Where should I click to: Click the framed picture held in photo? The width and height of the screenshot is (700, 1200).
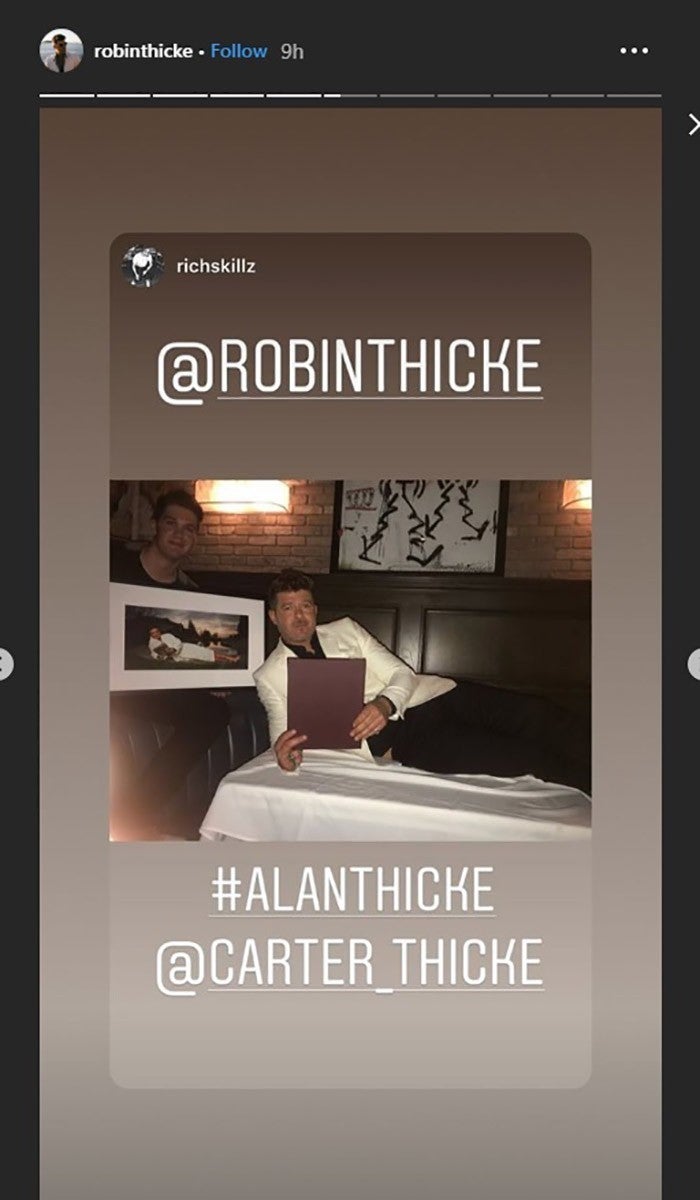[x=187, y=637]
